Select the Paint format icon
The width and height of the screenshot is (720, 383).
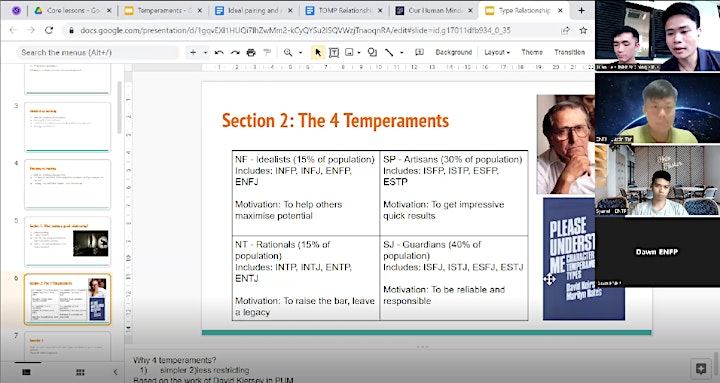(267, 52)
